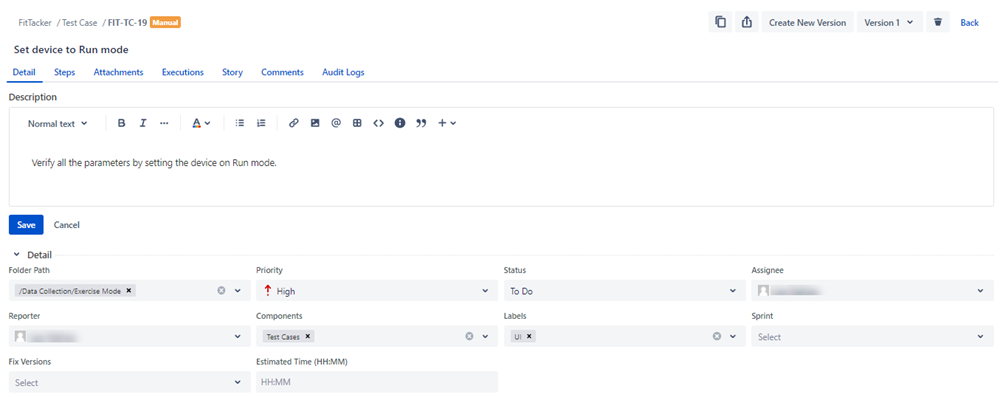Click the test case title text
This screenshot has width=1000, height=397.
pyautogui.click(x=71, y=49)
